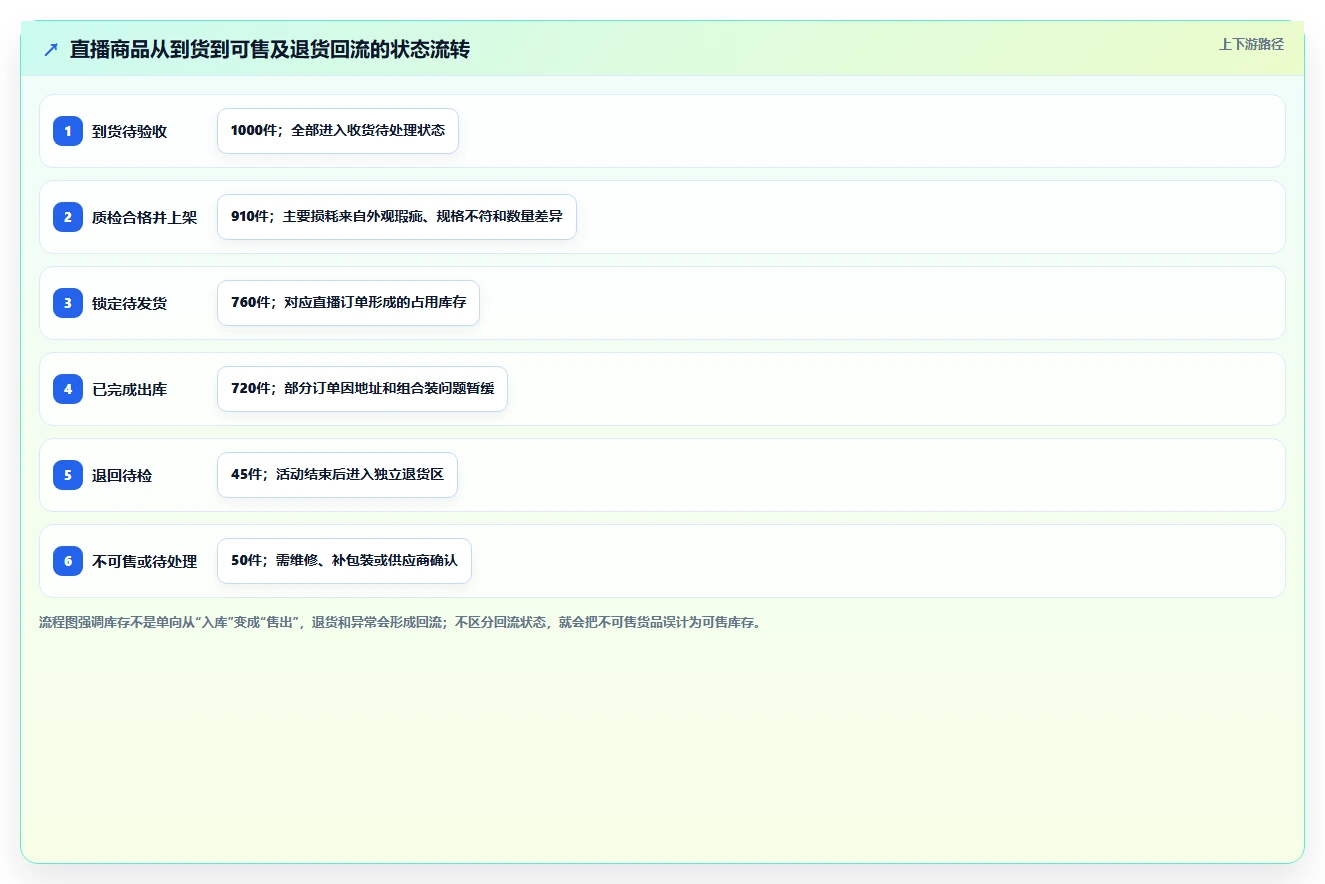Select the title 直播商品从到货到可售及退货回流的状态流转

point(270,50)
